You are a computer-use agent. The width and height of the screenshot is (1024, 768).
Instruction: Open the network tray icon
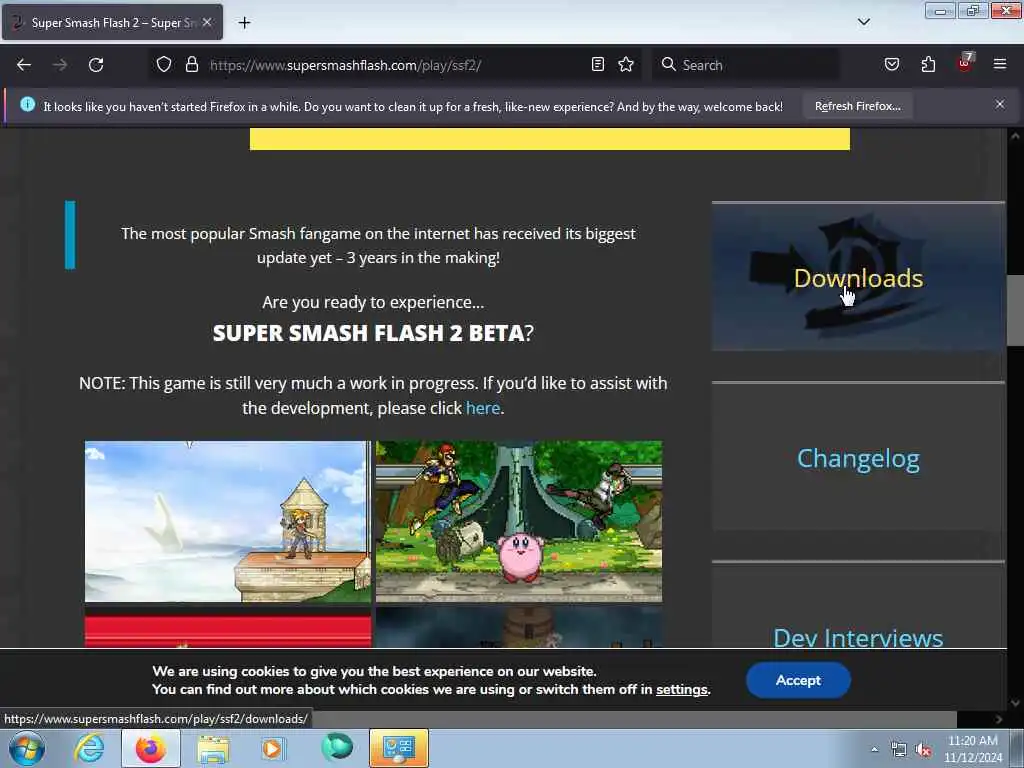899,750
